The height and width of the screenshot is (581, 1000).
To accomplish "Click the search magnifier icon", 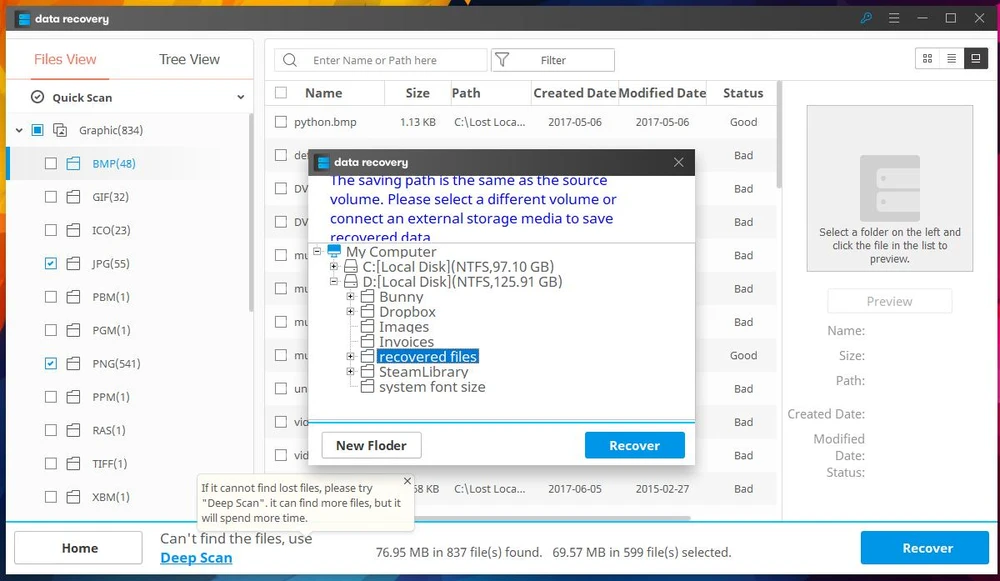I will [290, 60].
